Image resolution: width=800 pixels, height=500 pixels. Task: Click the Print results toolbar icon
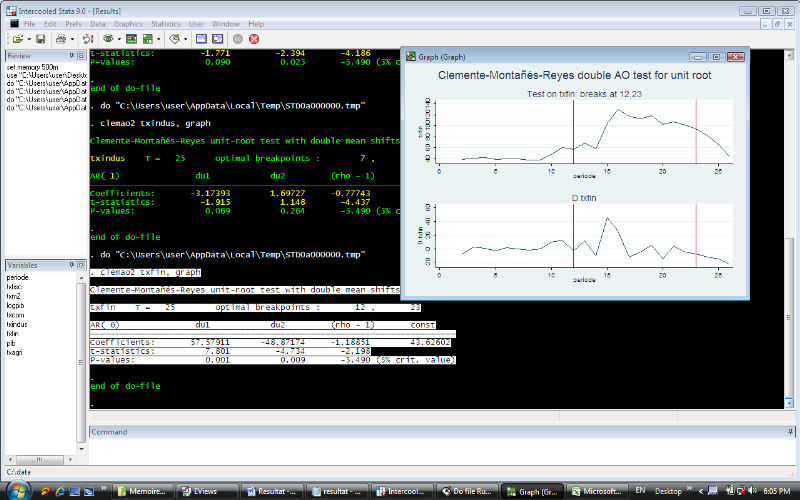coord(60,38)
